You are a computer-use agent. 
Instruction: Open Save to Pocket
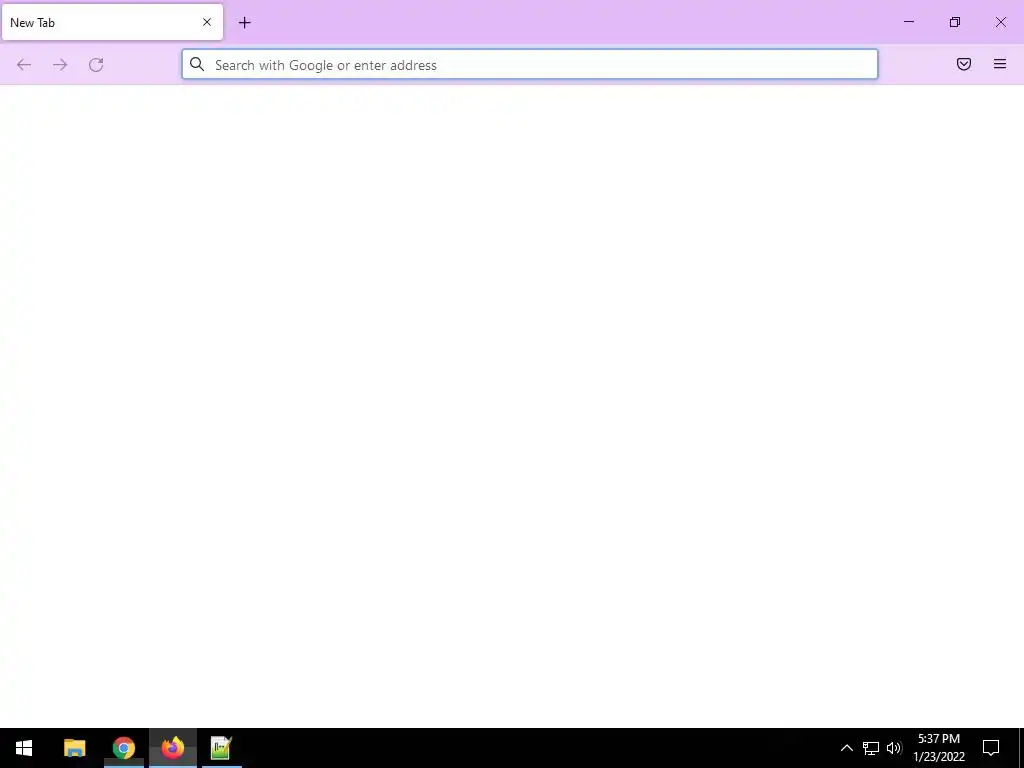964,64
